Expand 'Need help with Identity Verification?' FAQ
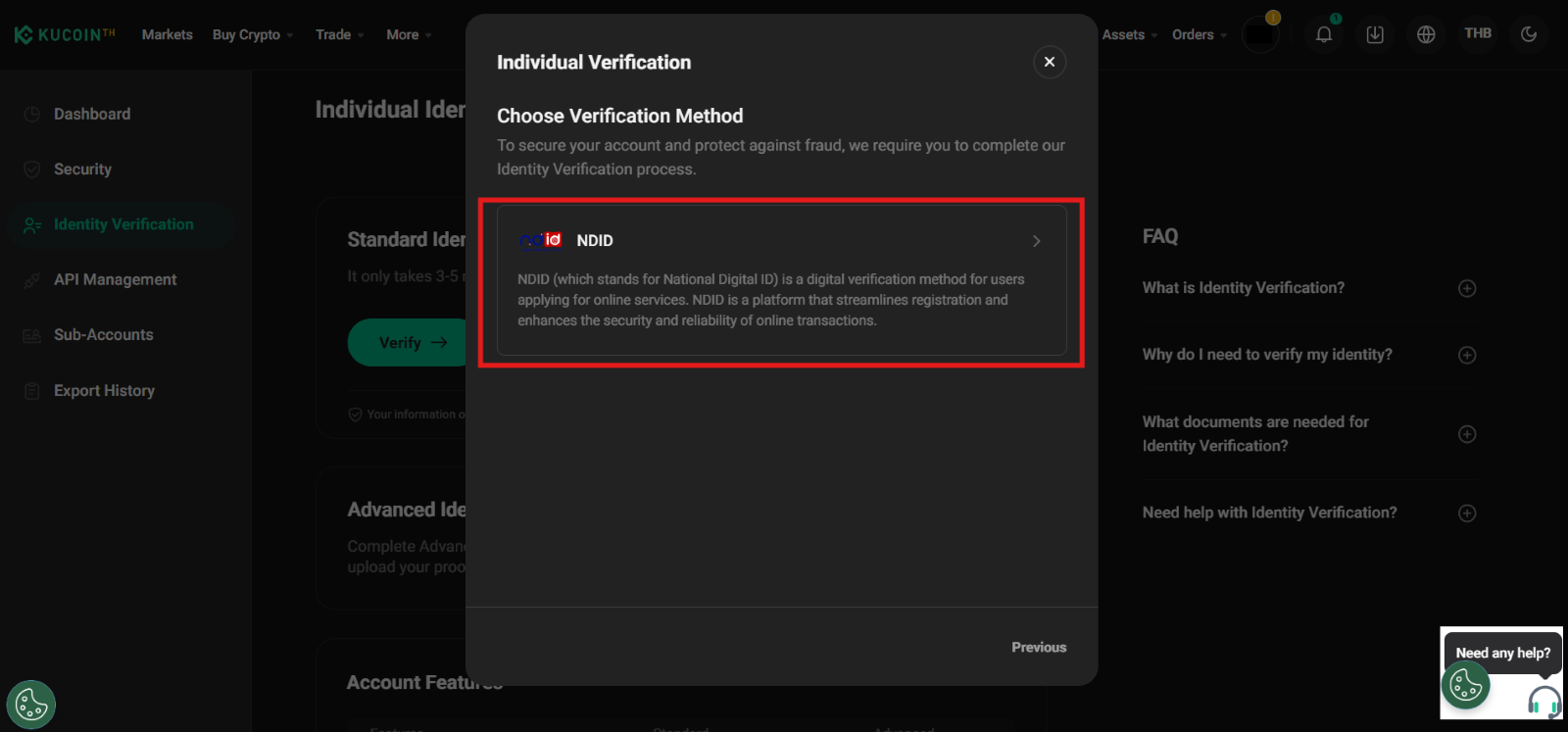Image resolution: width=1568 pixels, height=732 pixels. tap(1466, 512)
